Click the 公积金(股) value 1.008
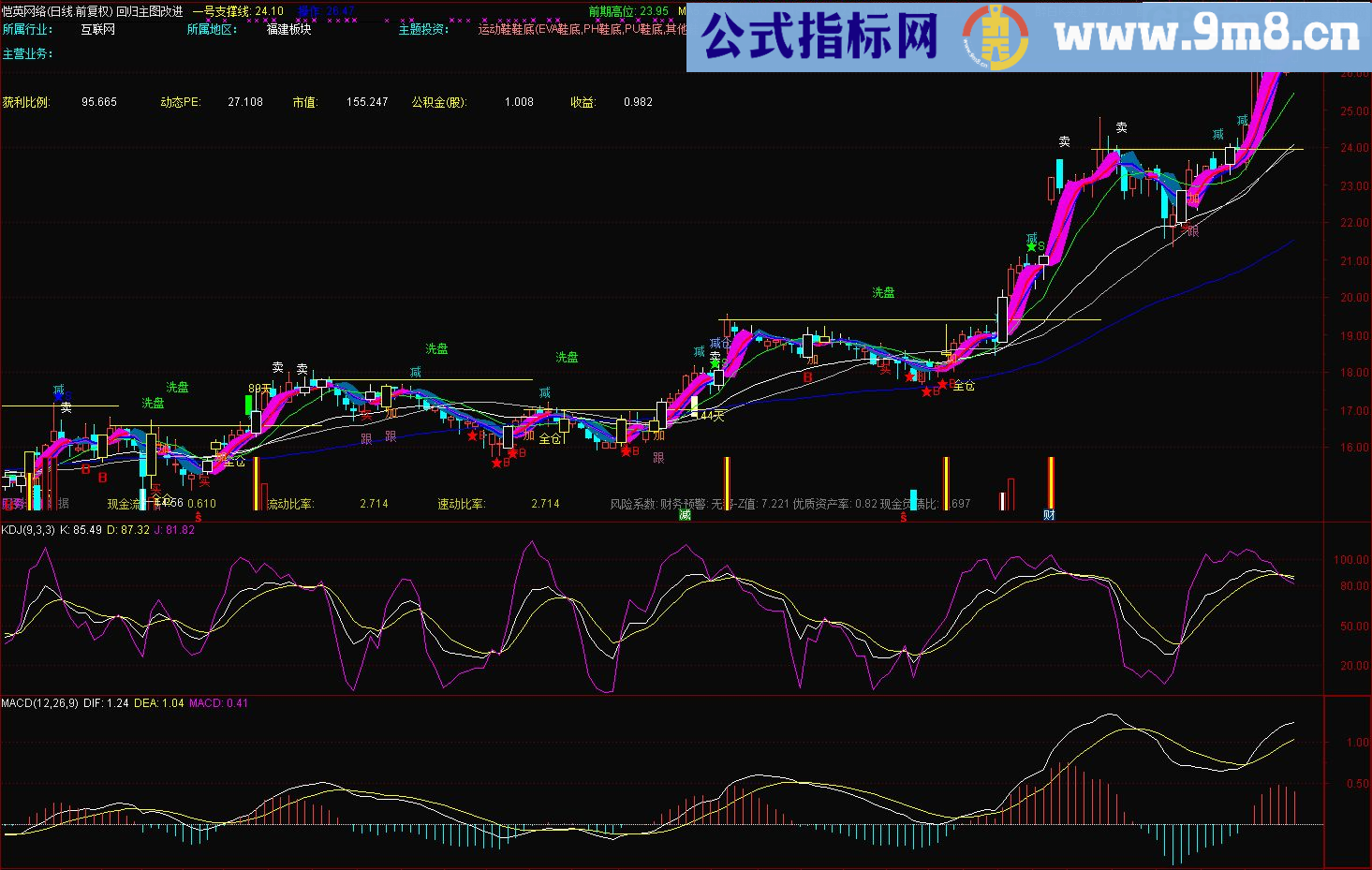 [519, 102]
